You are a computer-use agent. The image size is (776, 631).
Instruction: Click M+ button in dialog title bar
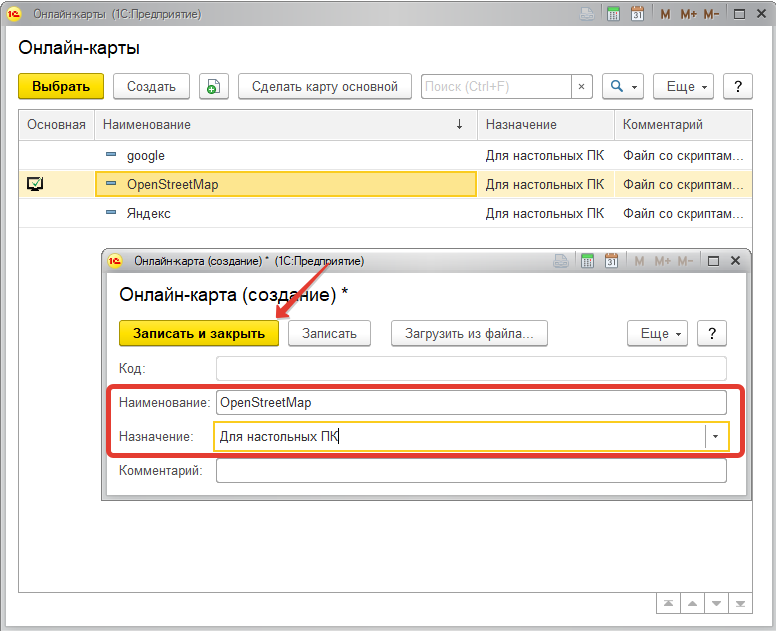pyautogui.click(x=663, y=261)
